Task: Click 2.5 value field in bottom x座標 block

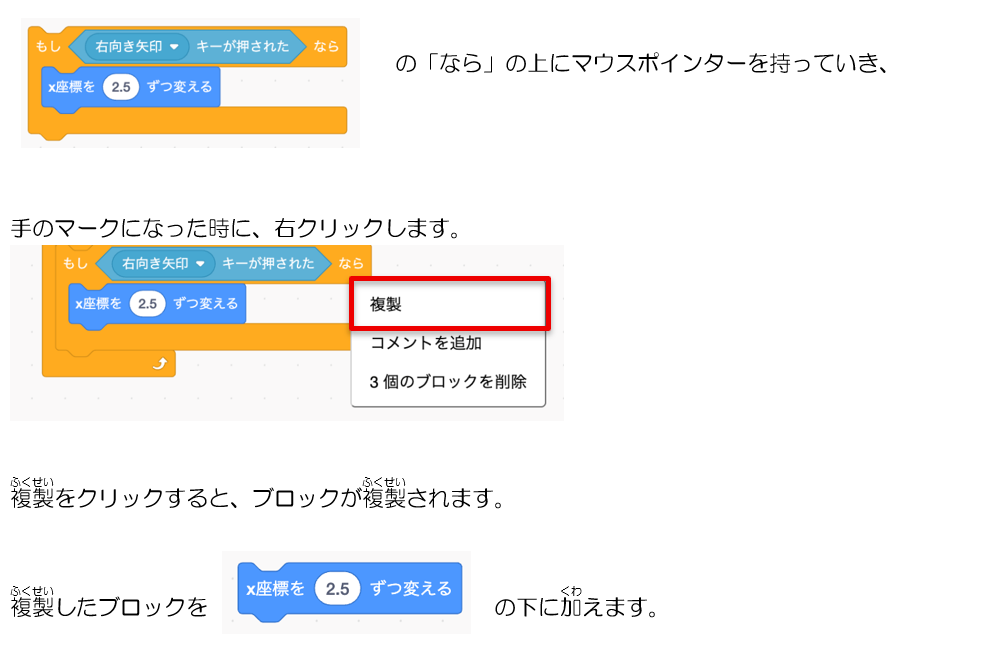Action: pyautogui.click(x=337, y=588)
